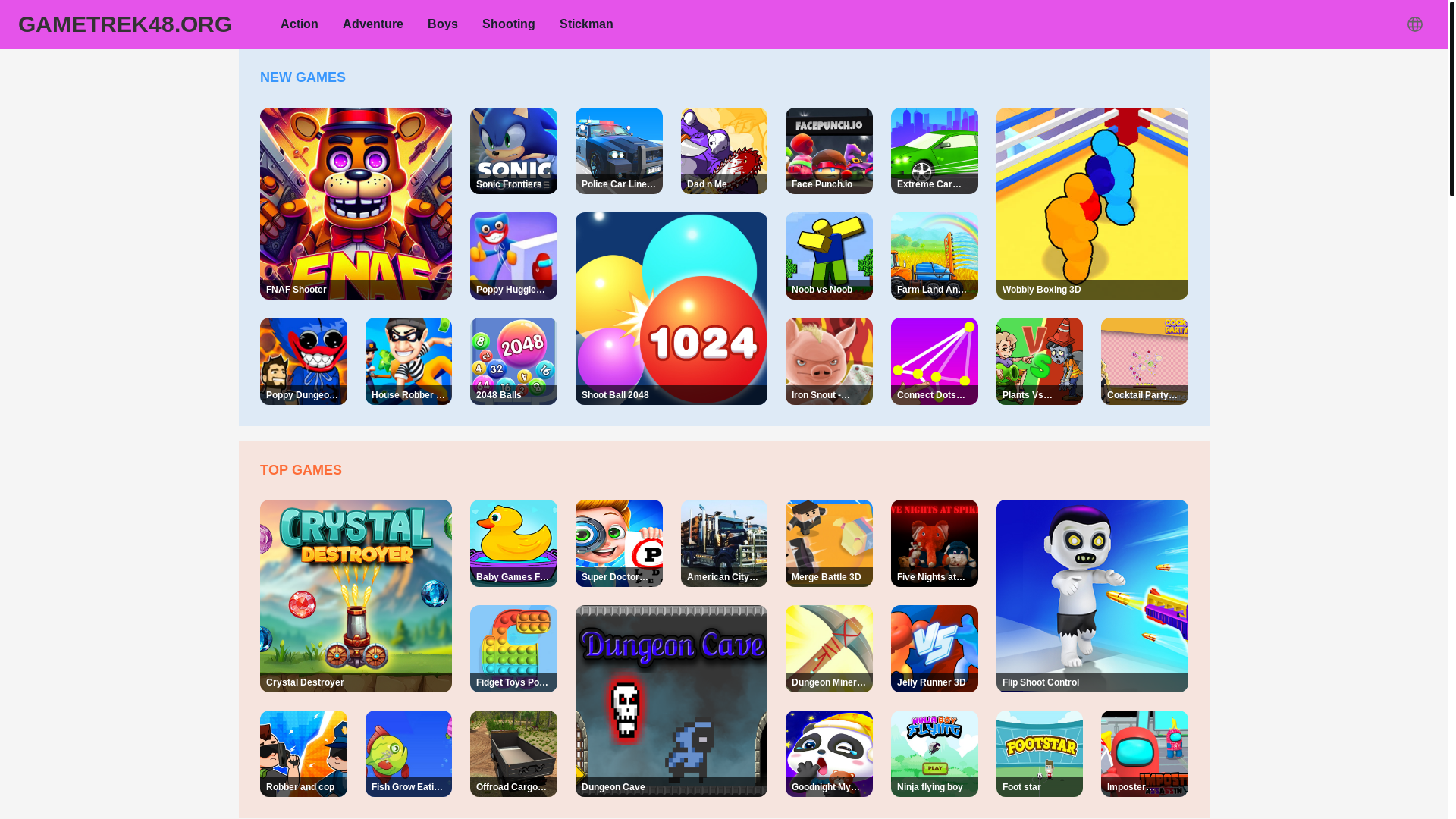Open the Cocktail Party game tile
This screenshot has height=819, width=1456.
point(1144,361)
